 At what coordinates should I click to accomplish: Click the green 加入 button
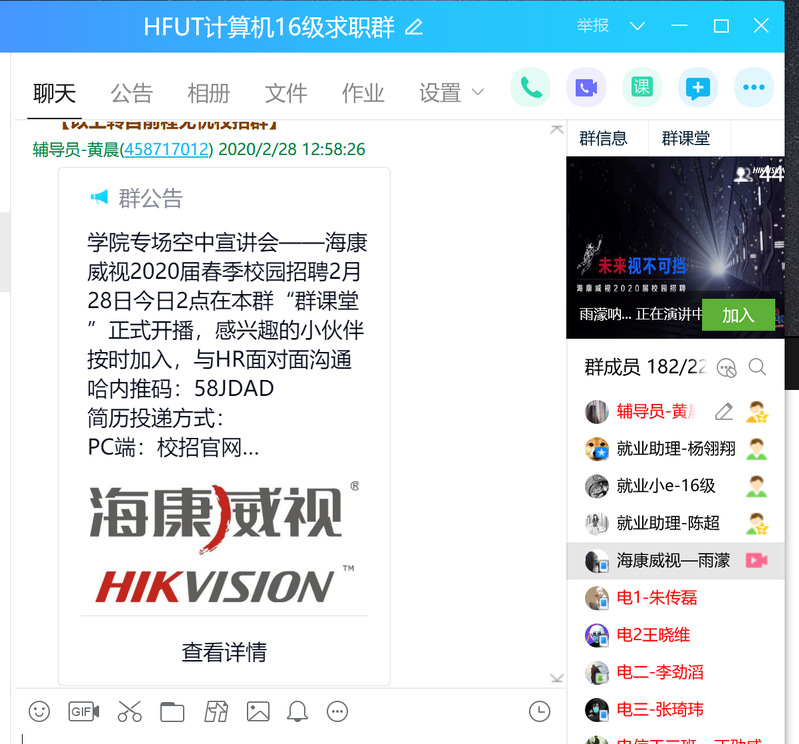point(738,315)
